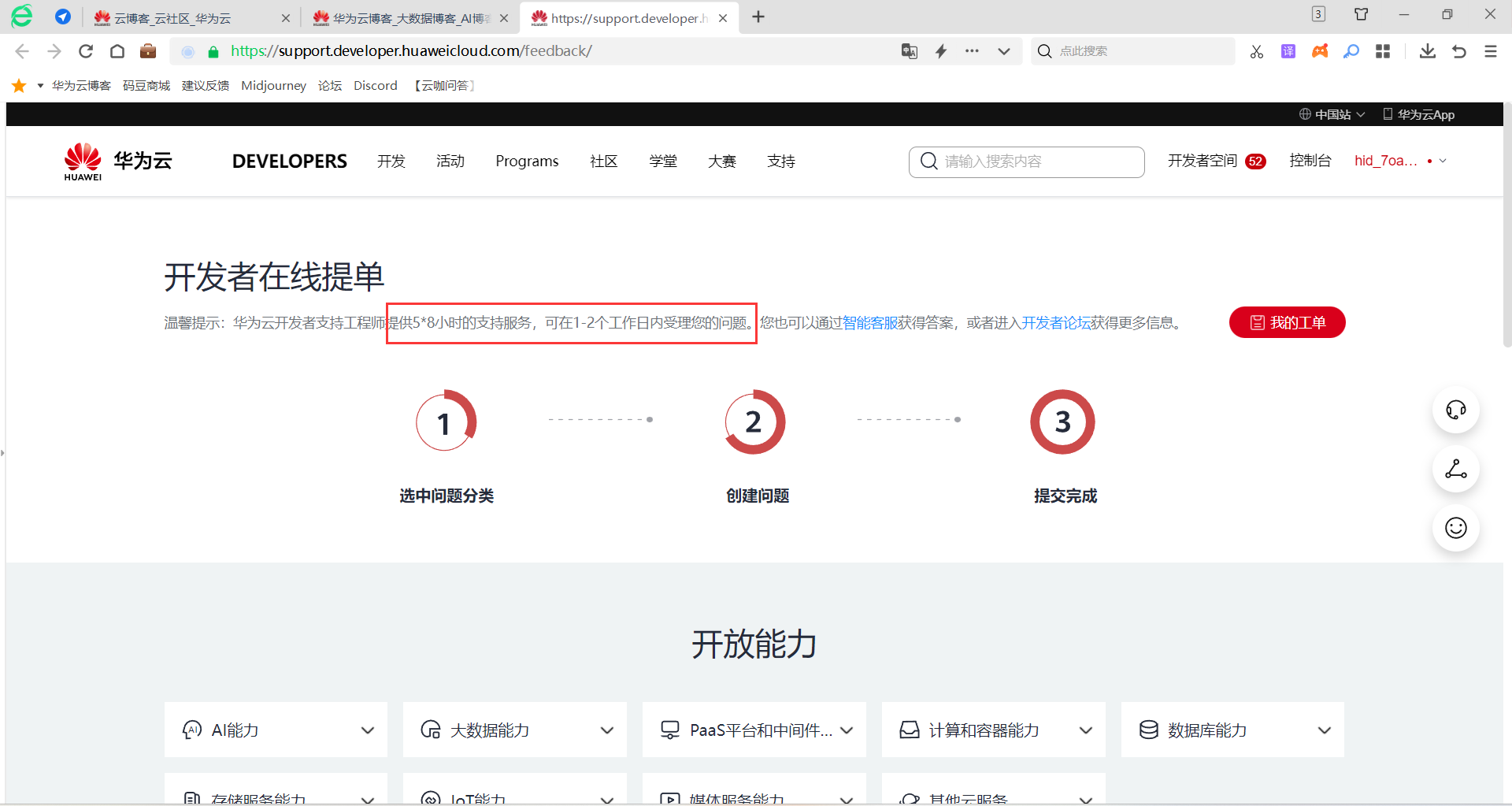Click the translate icon in address bar
1512x806 pixels.
coord(910,51)
